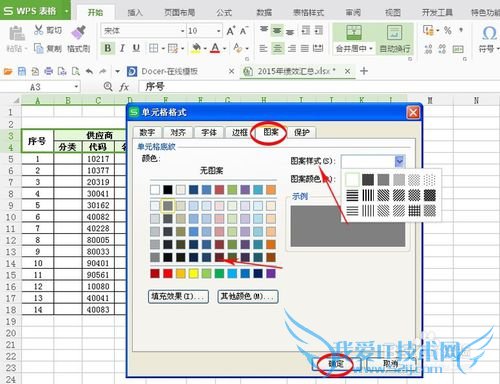Click the Merge and Center (合并居中) icon
This screenshot has height=384, width=500.
(x=354, y=33)
